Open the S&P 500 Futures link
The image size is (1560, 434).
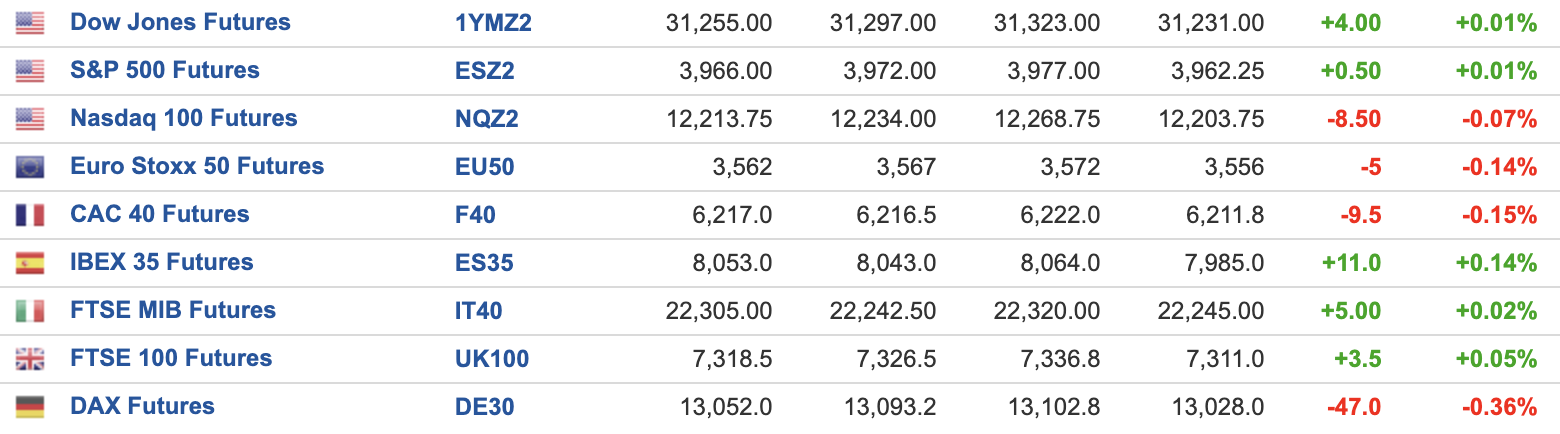(x=165, y=70)
